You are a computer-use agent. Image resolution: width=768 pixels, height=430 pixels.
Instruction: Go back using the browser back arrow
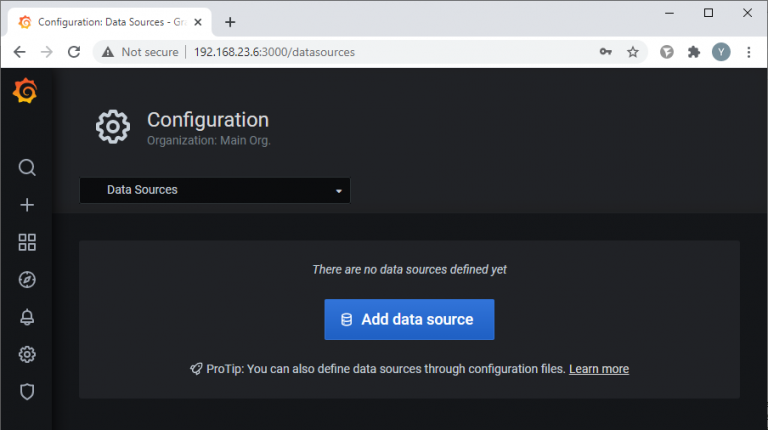pyautogui.click(x=20, y=52)
